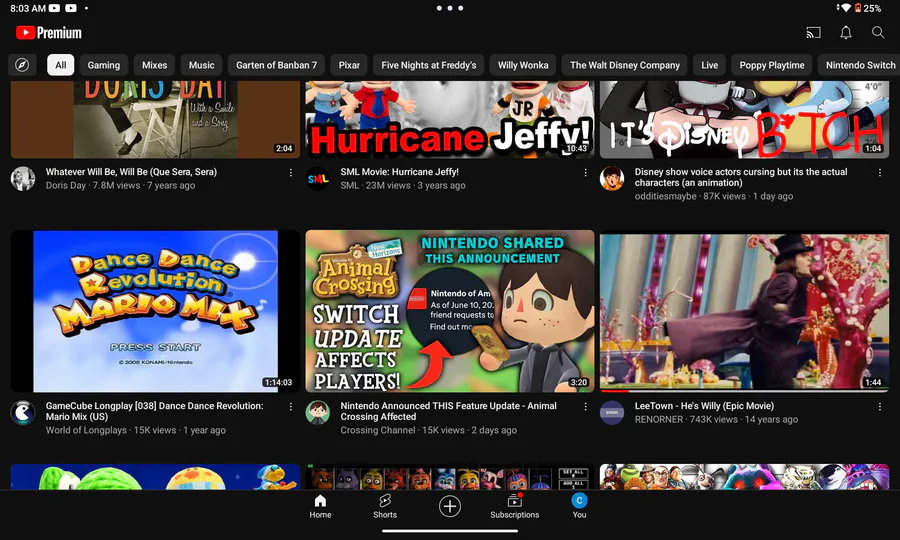Viewport: 900px width, 540px height.
Task: Select Garten of Banban 7 chip
Action: point(276,65)
